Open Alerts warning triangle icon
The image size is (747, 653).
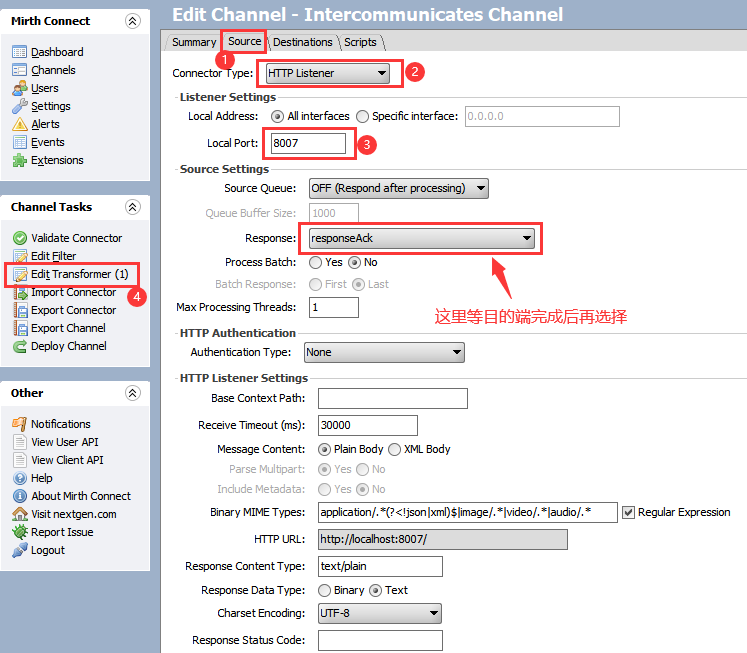click(20, 124)
